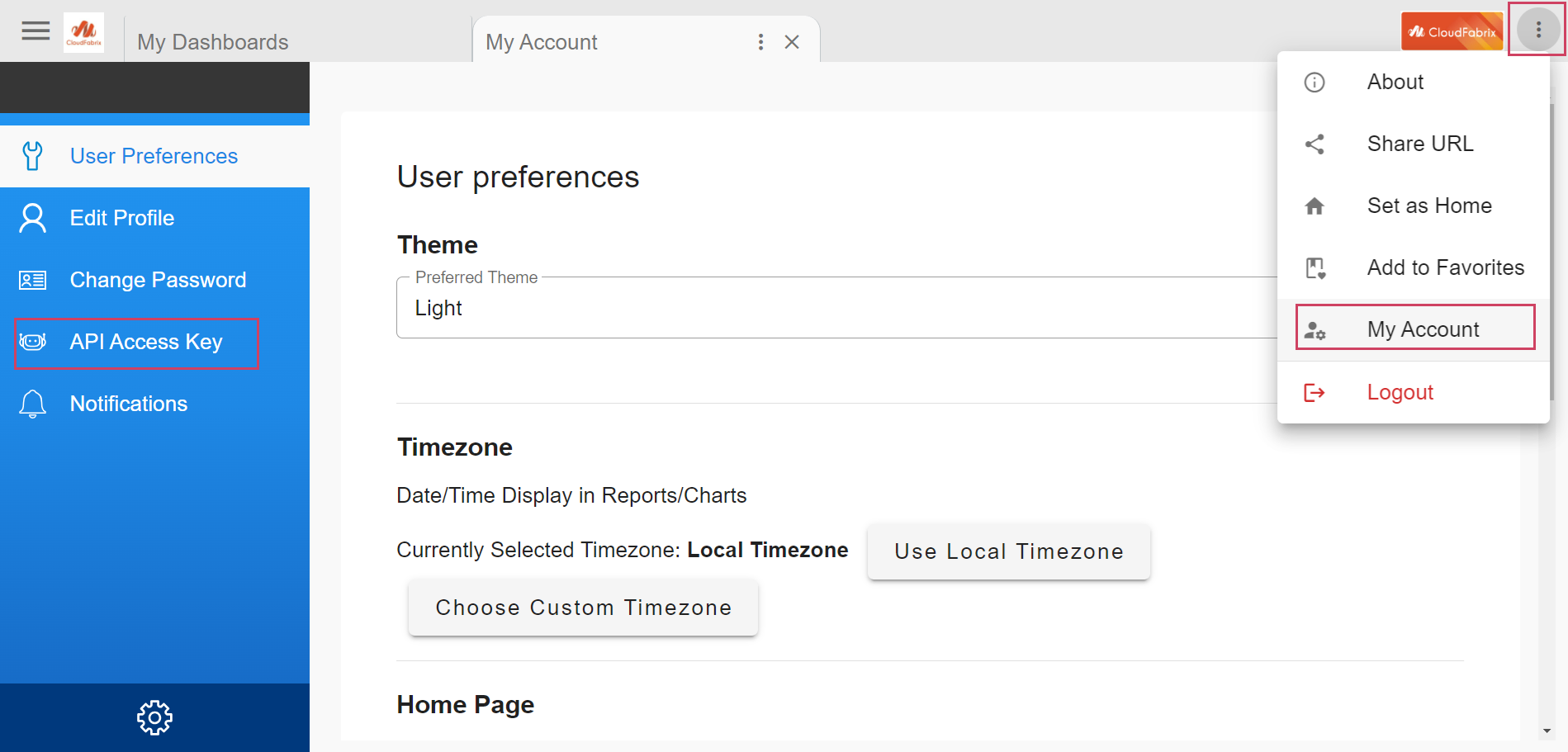
Task: Click the settings gear in the sidebar footer
Action: click(x=154, y=717)
